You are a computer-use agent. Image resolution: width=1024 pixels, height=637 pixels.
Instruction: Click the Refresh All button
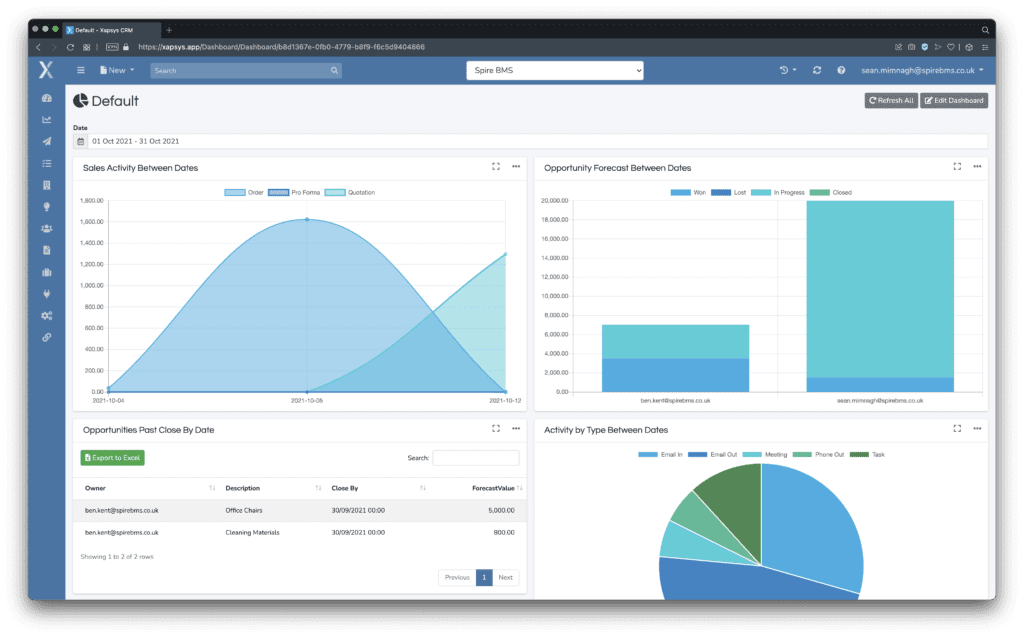(x=891, y=101)
